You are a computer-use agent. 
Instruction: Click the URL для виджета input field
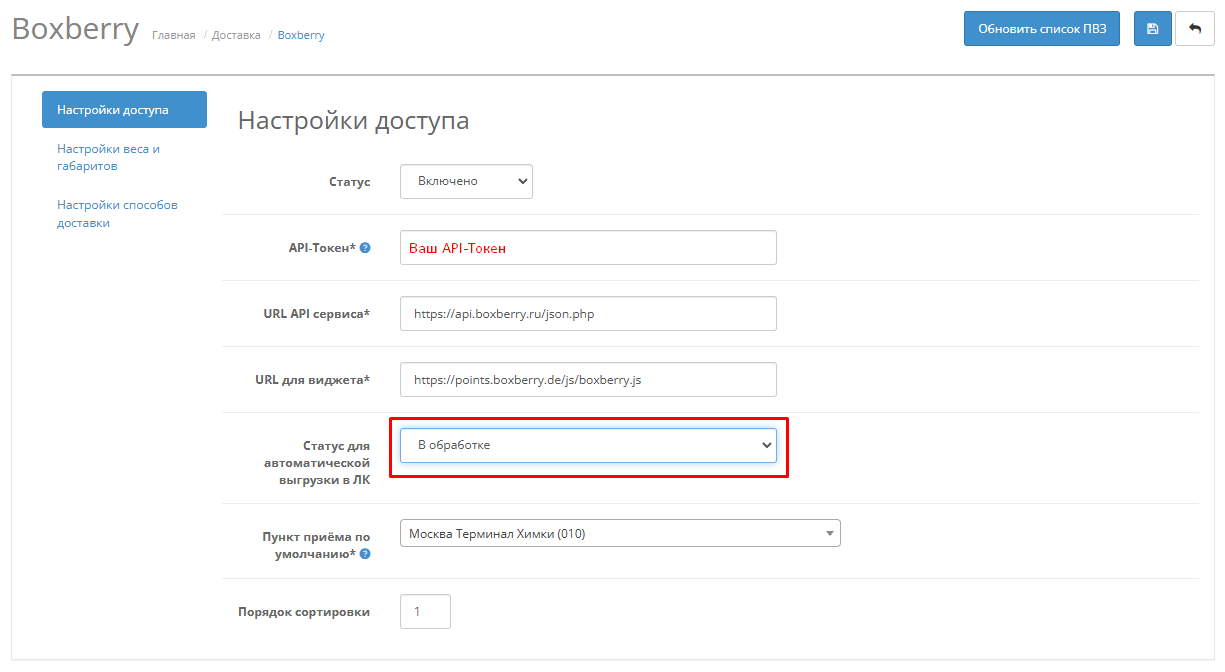click(588, 379)
